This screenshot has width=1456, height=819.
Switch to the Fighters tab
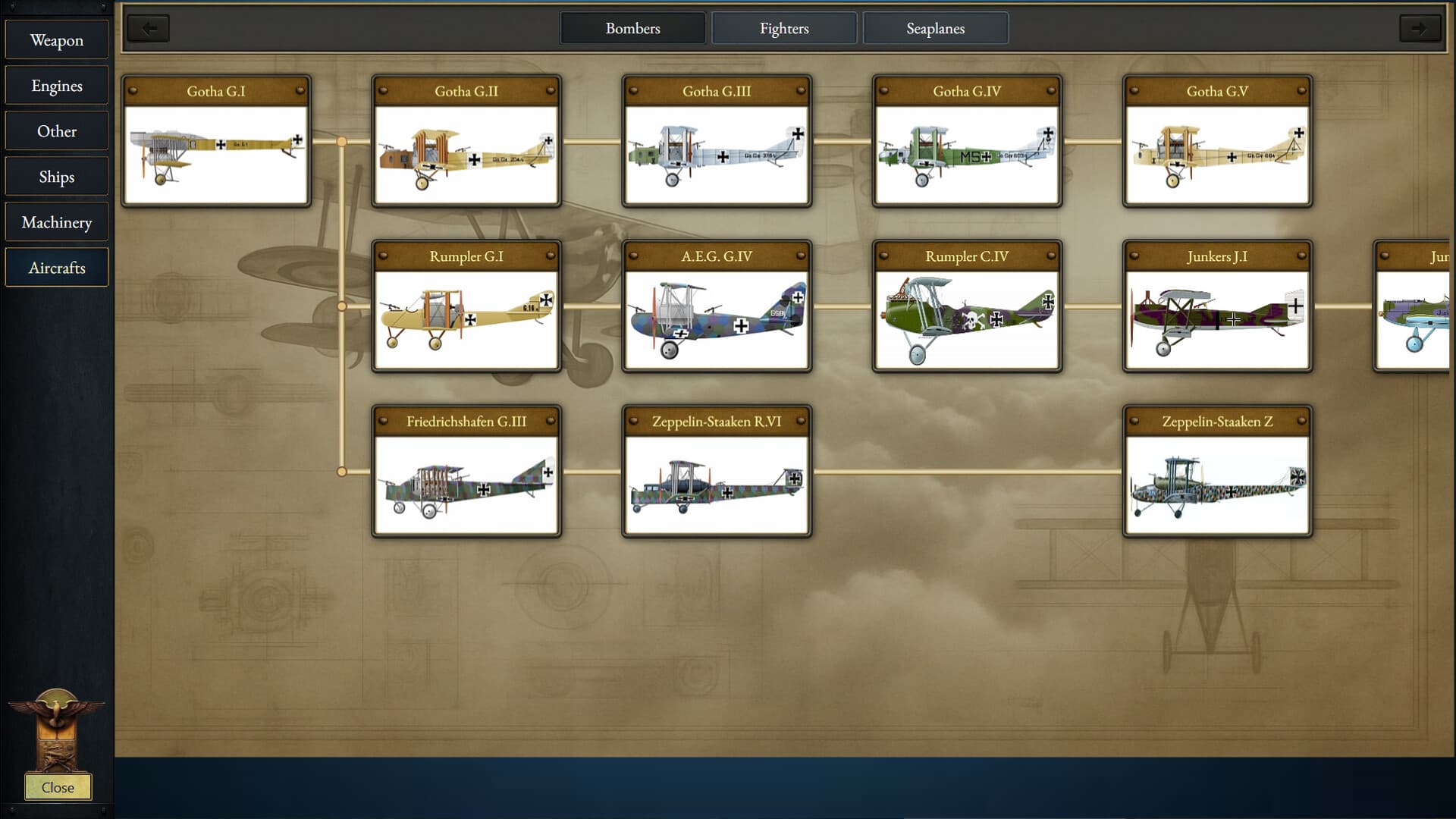[784, 28]
